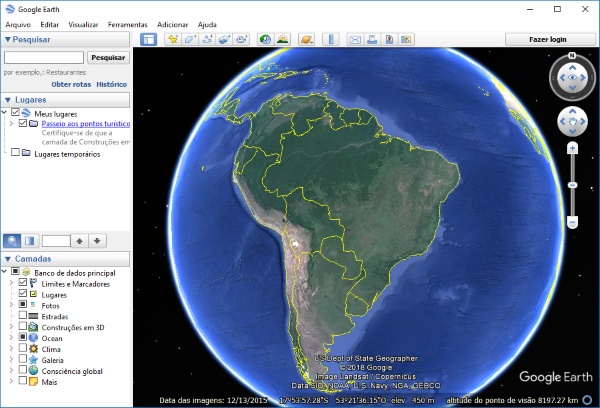Image resolution: width=600 pixels, height=408 pixels.
Task: Add a placemark with the pushpin tool
Action: coord(173,39)
